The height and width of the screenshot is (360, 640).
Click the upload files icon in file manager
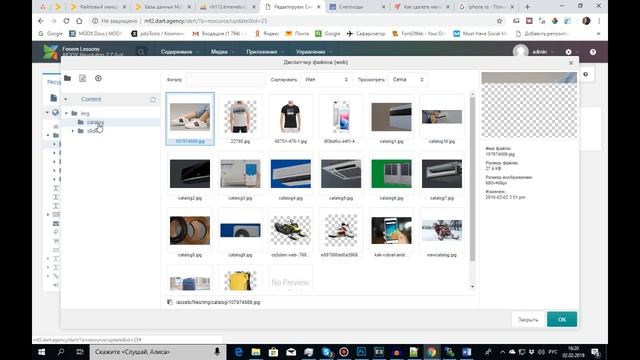98,78
